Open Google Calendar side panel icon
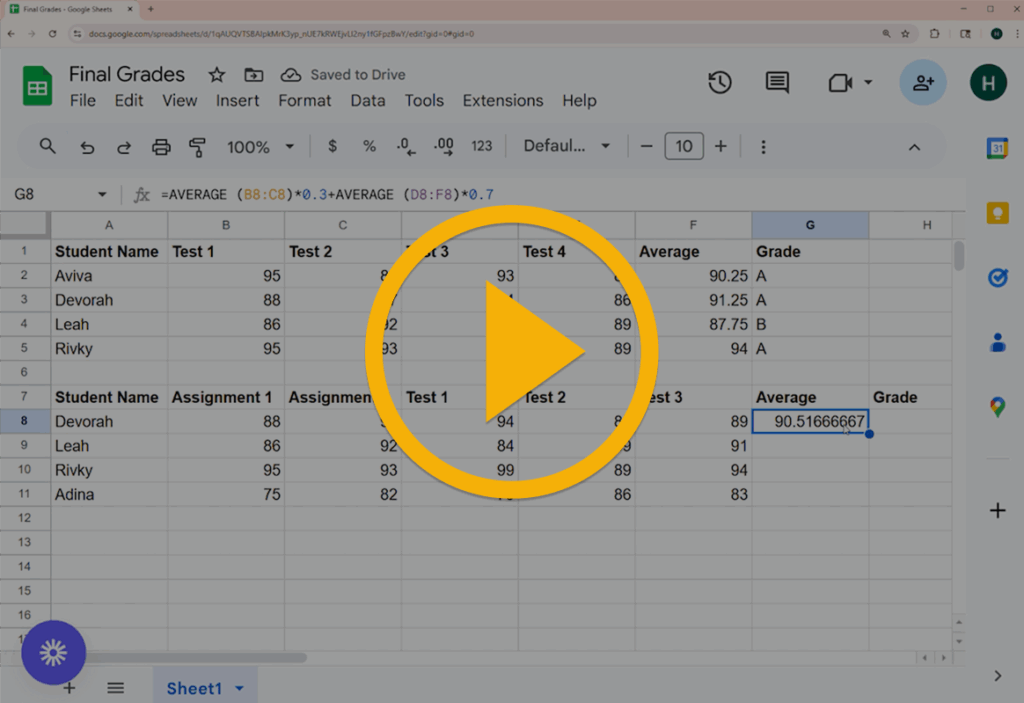Image resolution: width=1024 pixels, height=703 pixels. coord(997,149)
